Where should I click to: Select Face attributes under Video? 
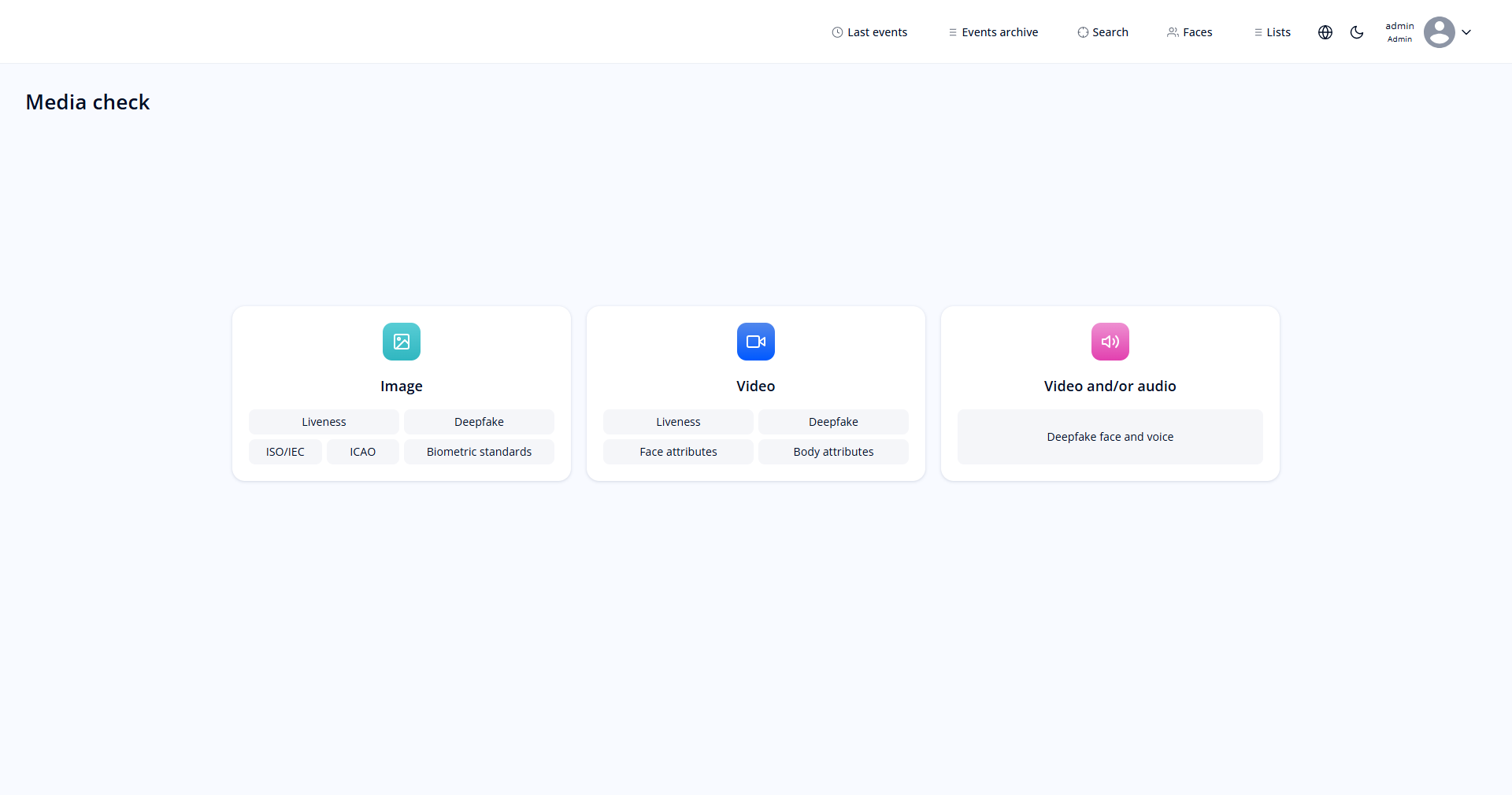click(x=678, y=452)
